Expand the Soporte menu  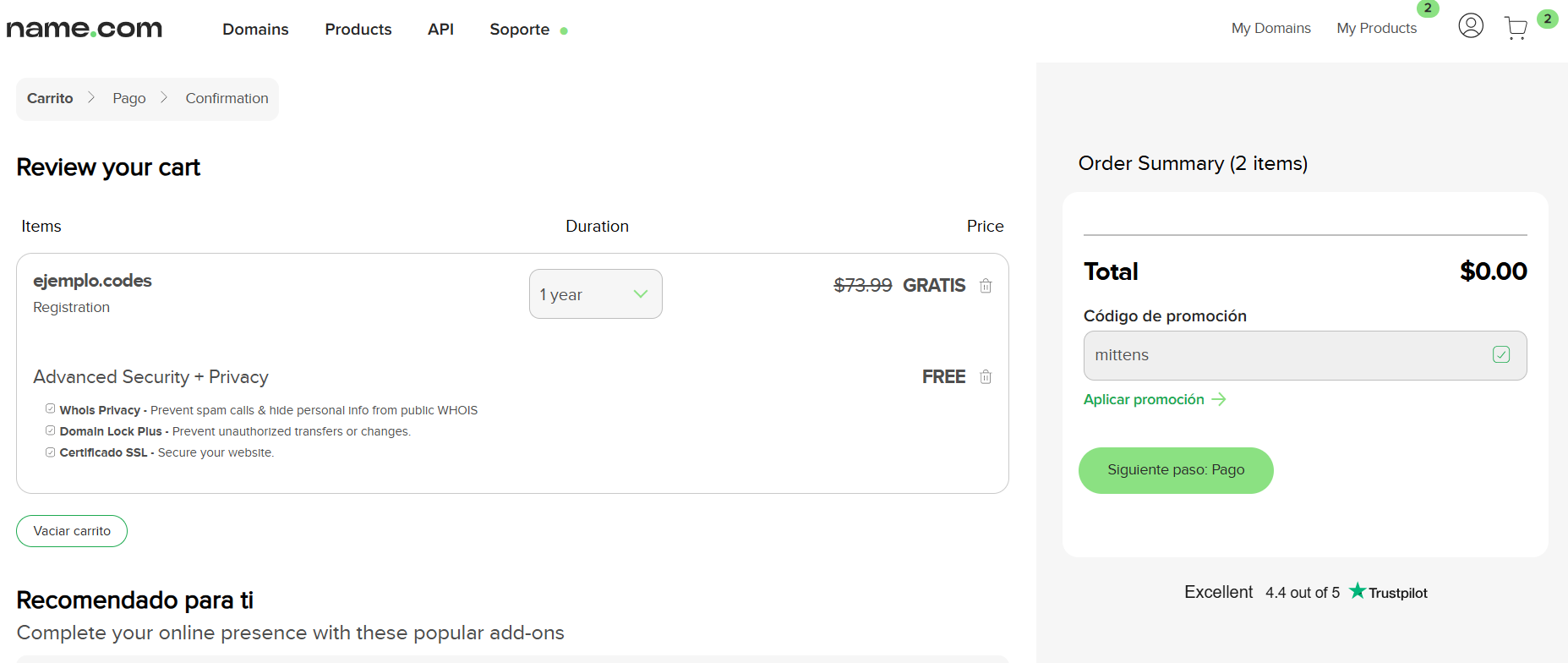tap(520, 30)
